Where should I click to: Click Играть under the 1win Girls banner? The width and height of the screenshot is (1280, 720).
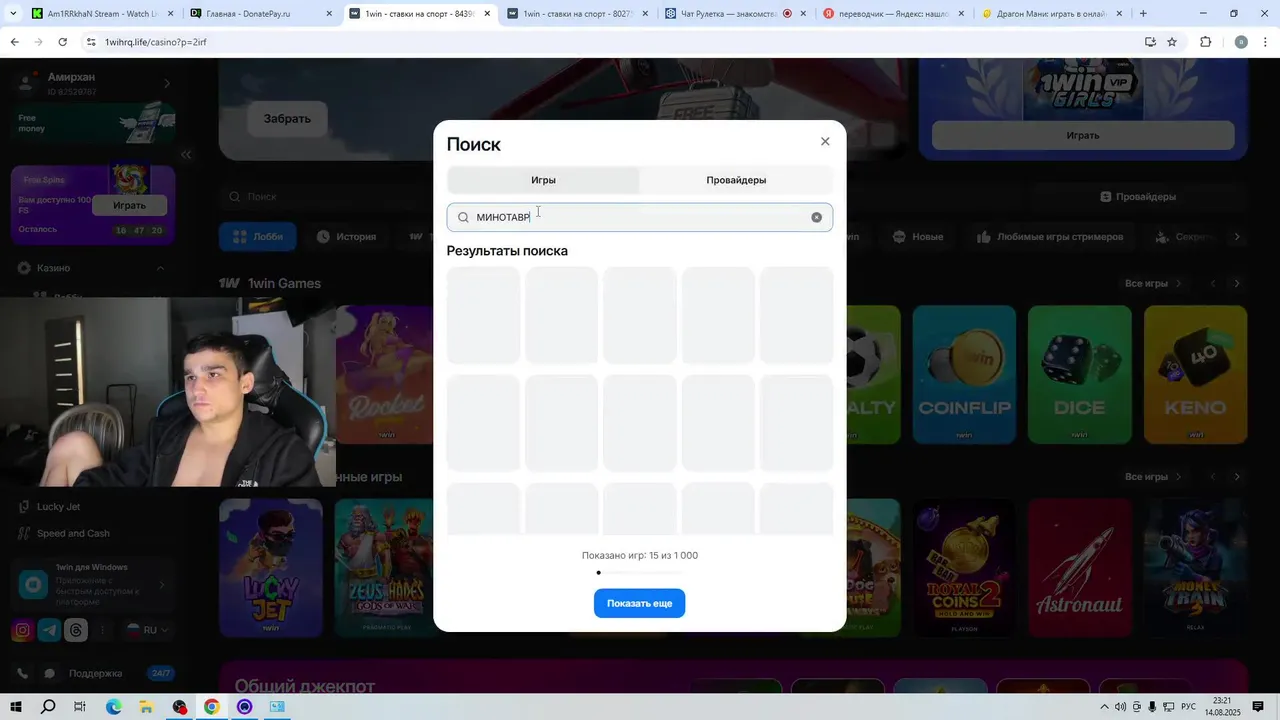(x=1083, y=135)
